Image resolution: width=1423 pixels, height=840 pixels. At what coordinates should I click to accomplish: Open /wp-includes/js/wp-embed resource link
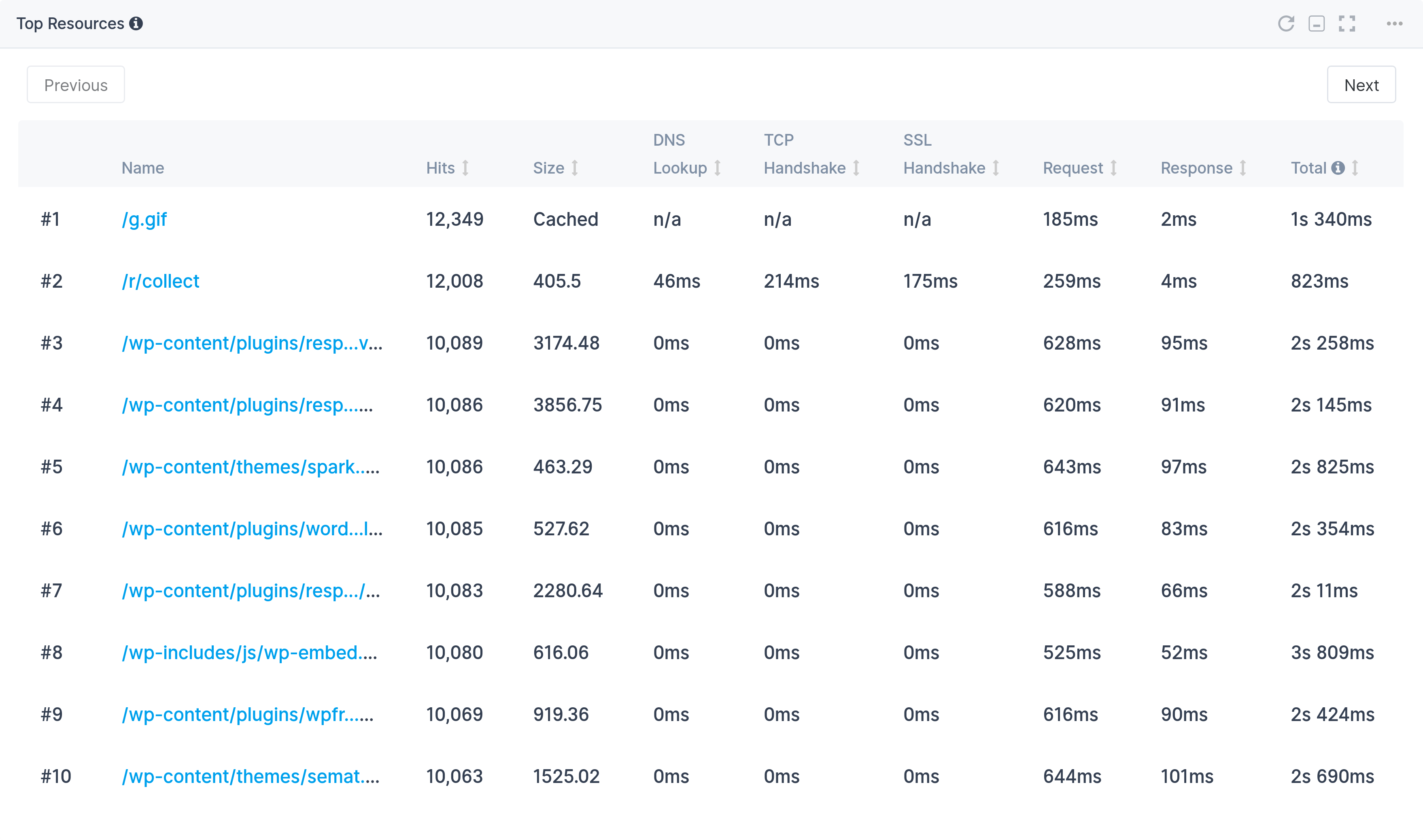pyautogui.click(x=250, y=653)
